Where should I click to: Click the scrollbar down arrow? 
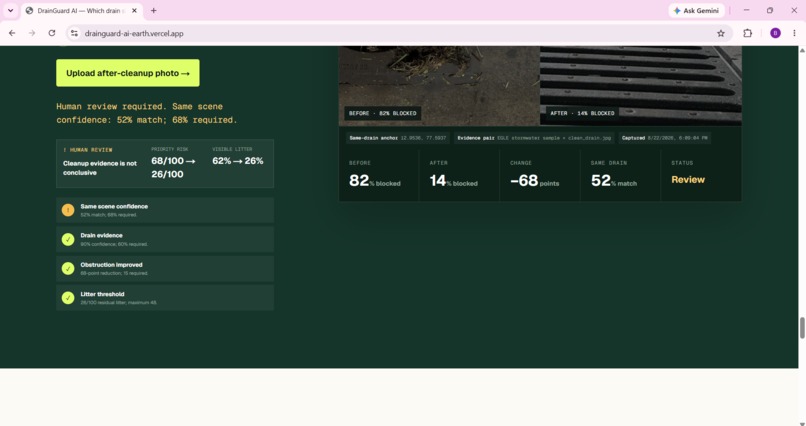[x=802, y=422]
